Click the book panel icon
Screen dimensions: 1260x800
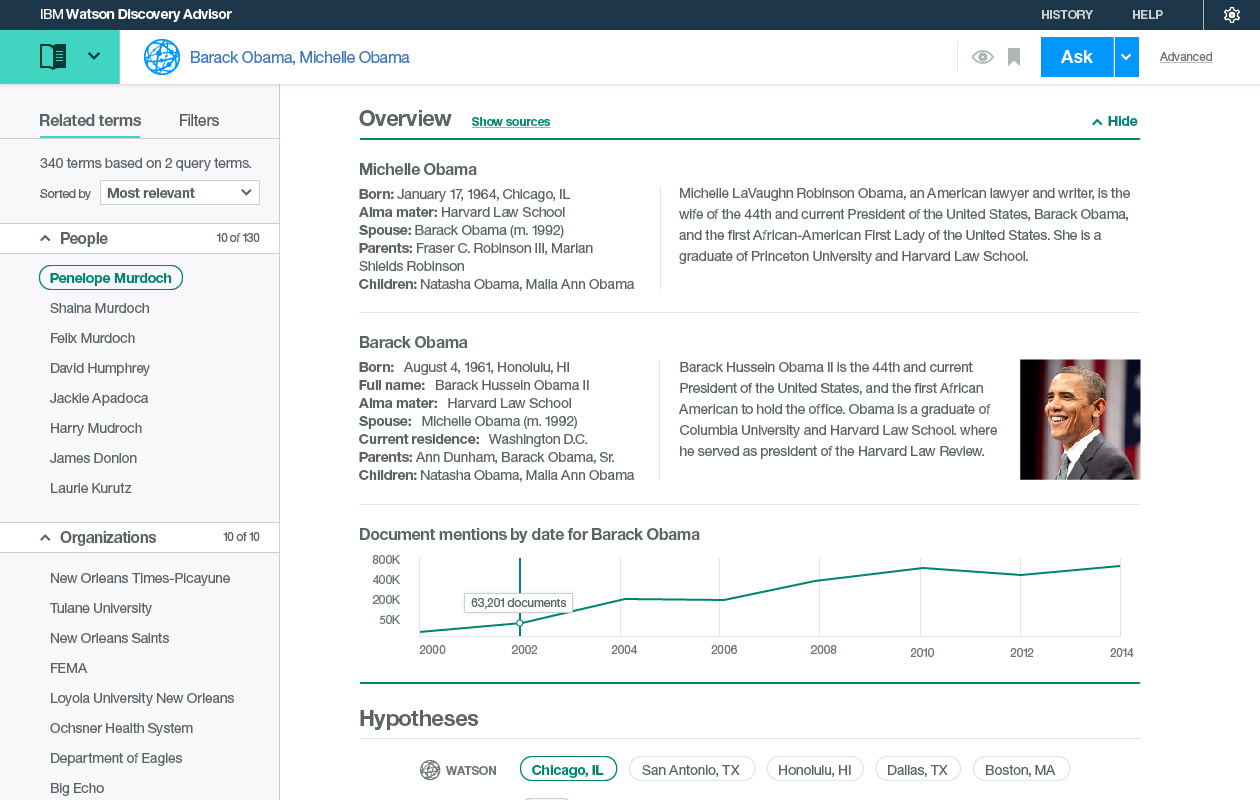tap(53, 57)
